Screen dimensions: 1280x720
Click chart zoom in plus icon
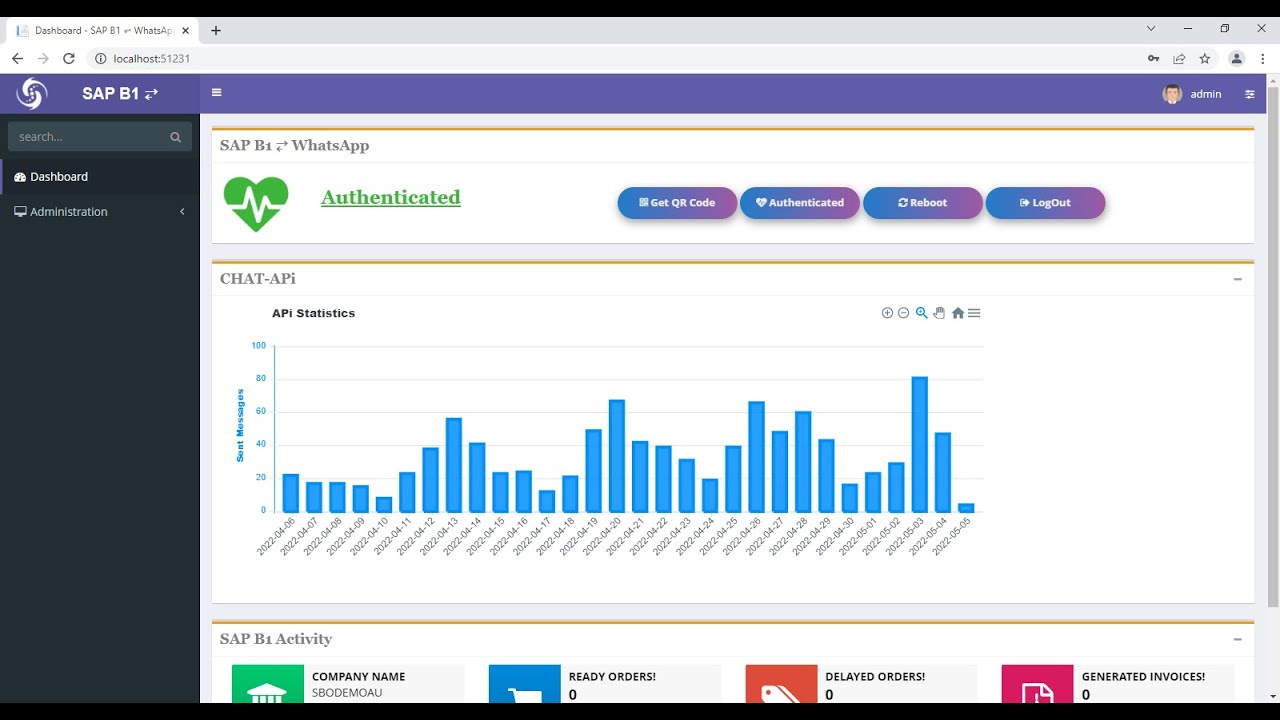pyautogui.click(x=887, y=313)
